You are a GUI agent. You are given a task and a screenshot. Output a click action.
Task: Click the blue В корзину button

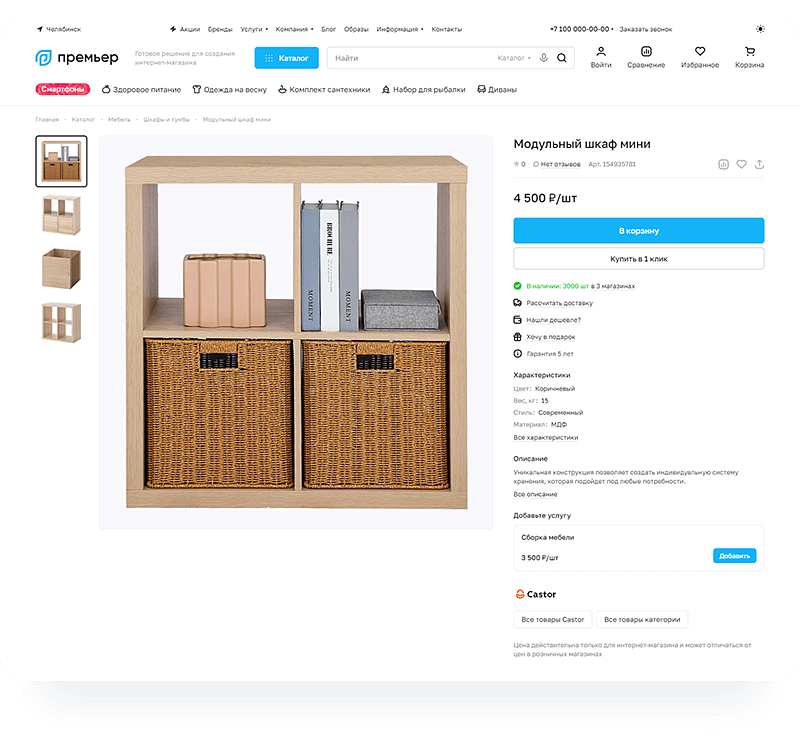pyautogui.click(x=638, y=231)
